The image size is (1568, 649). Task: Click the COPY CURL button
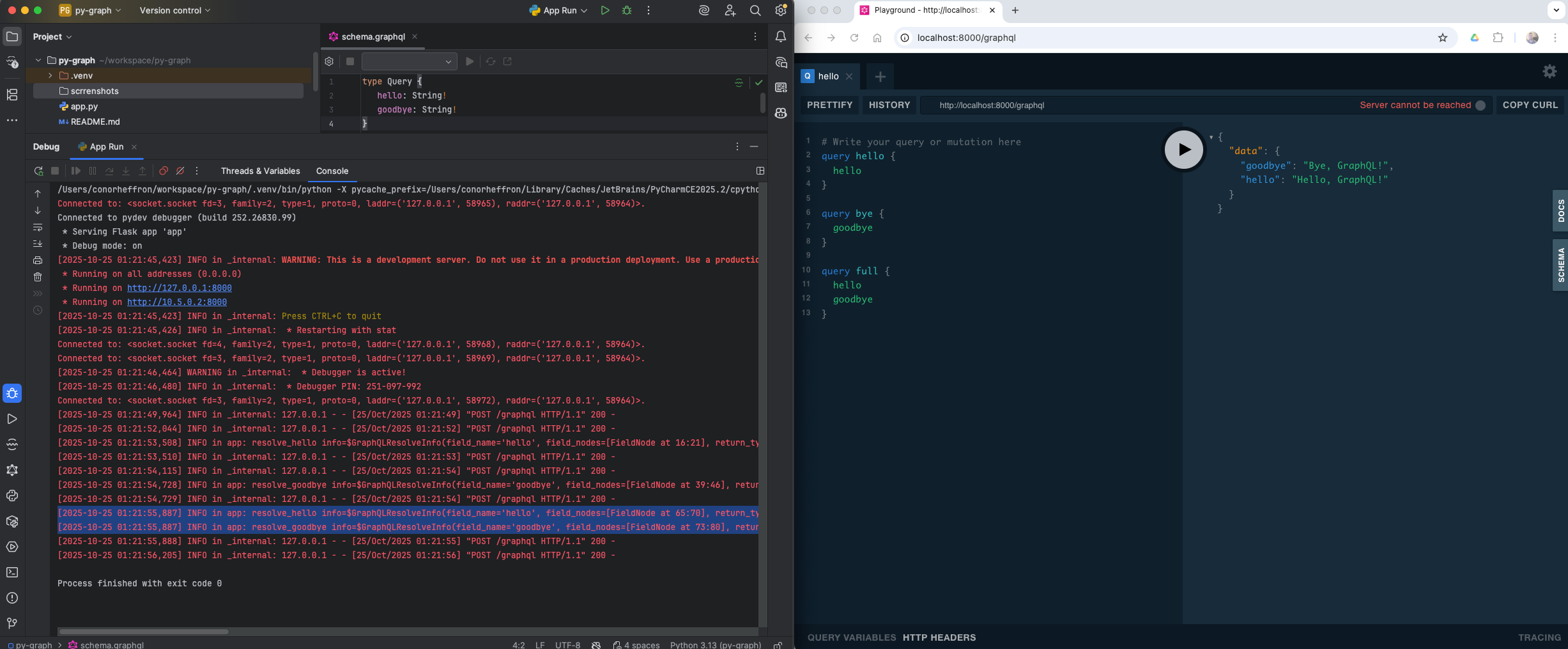tap(1530, 105)
